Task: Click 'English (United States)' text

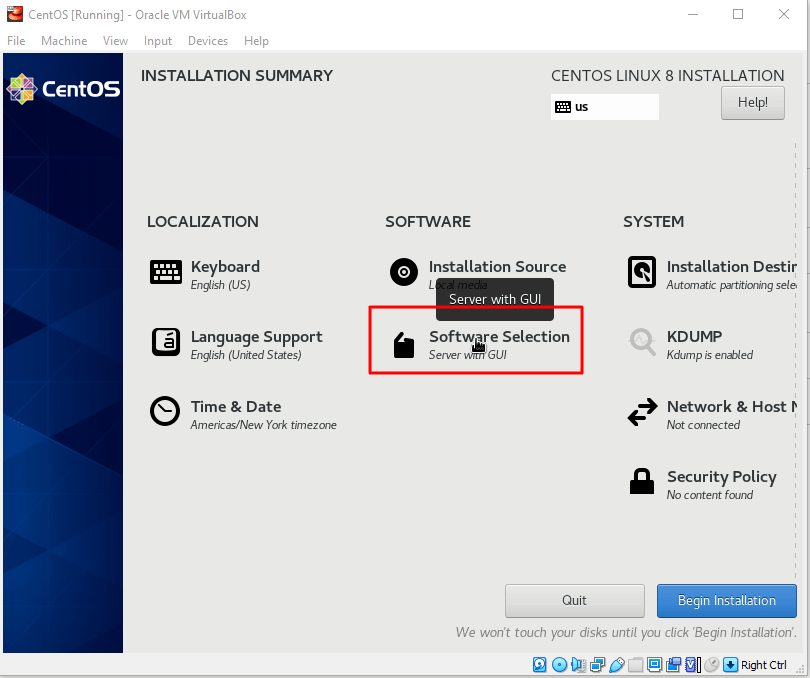Action: point(246,355)
